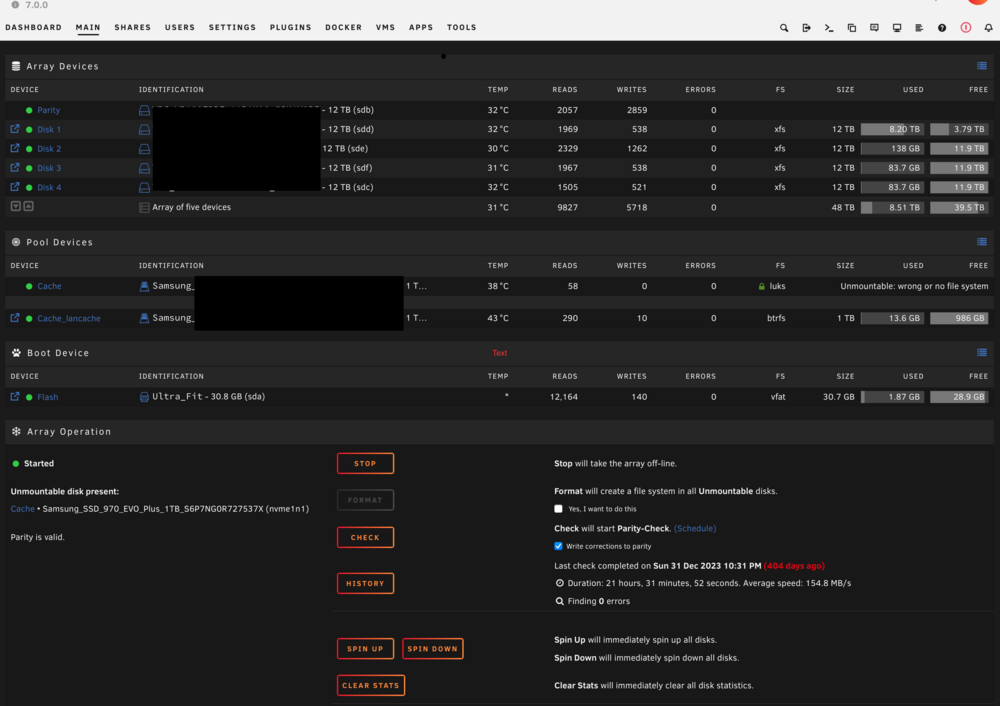The height and width of the screenshot is (706, 1000).
Task: Uncheck 'Write corrections to parity'
Action: (x=559, y=546)
